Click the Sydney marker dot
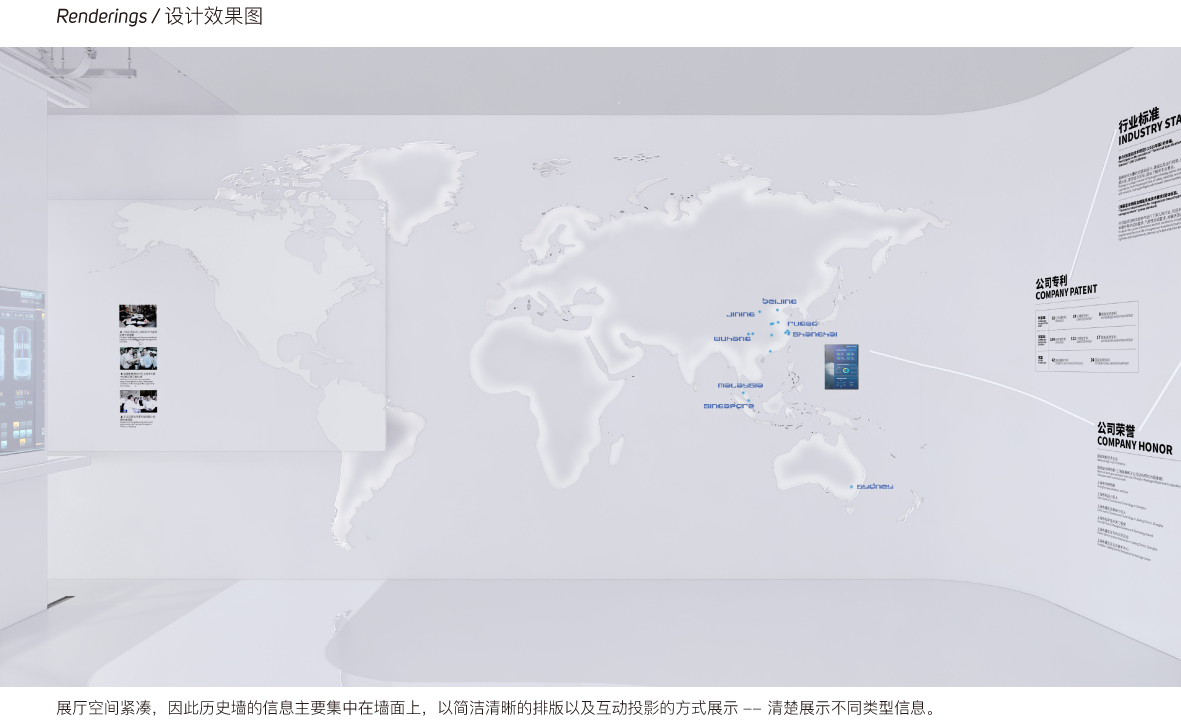Viewport: 1181px width, 720px height. (852, 487)
